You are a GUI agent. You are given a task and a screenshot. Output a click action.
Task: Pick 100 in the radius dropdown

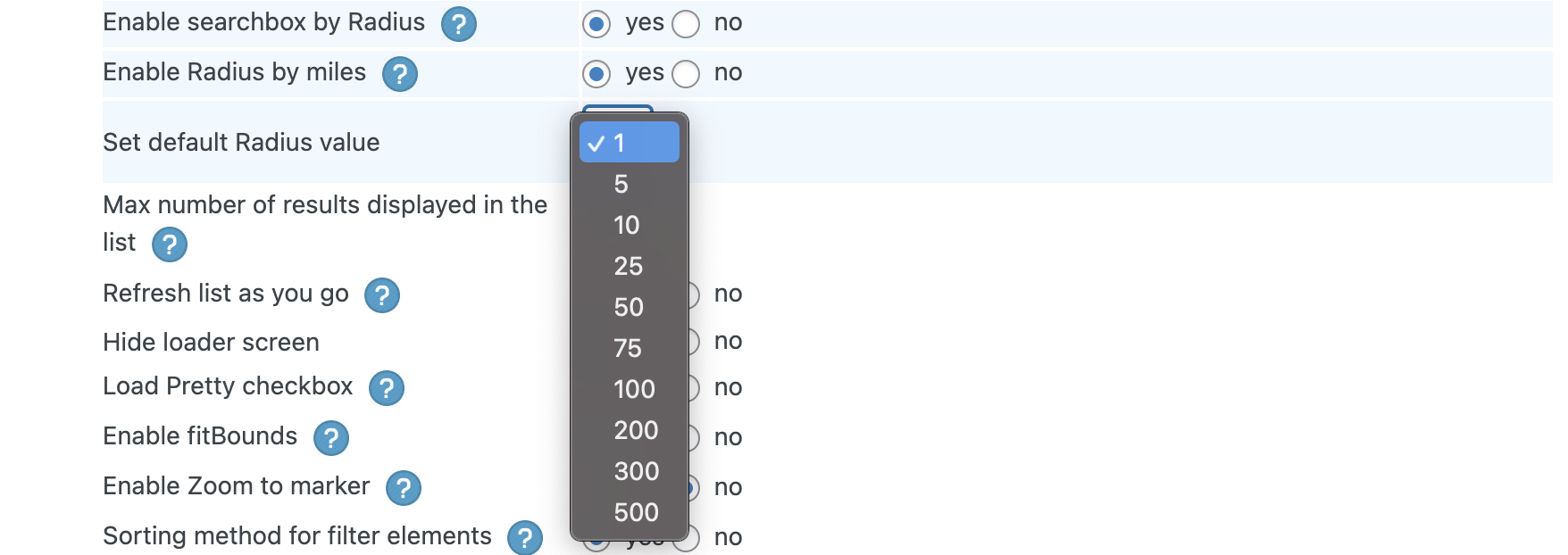click(634, 389)
